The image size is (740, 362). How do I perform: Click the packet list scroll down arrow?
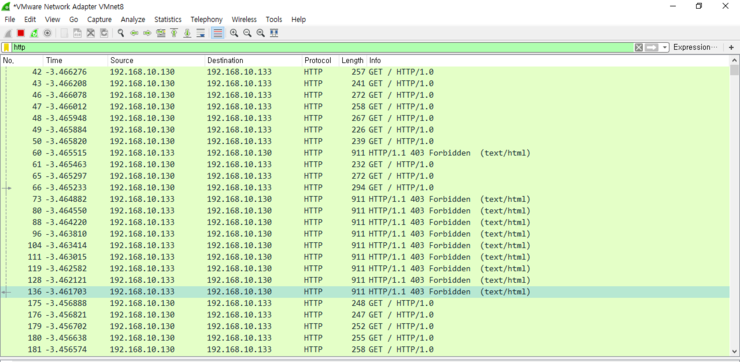734,351
